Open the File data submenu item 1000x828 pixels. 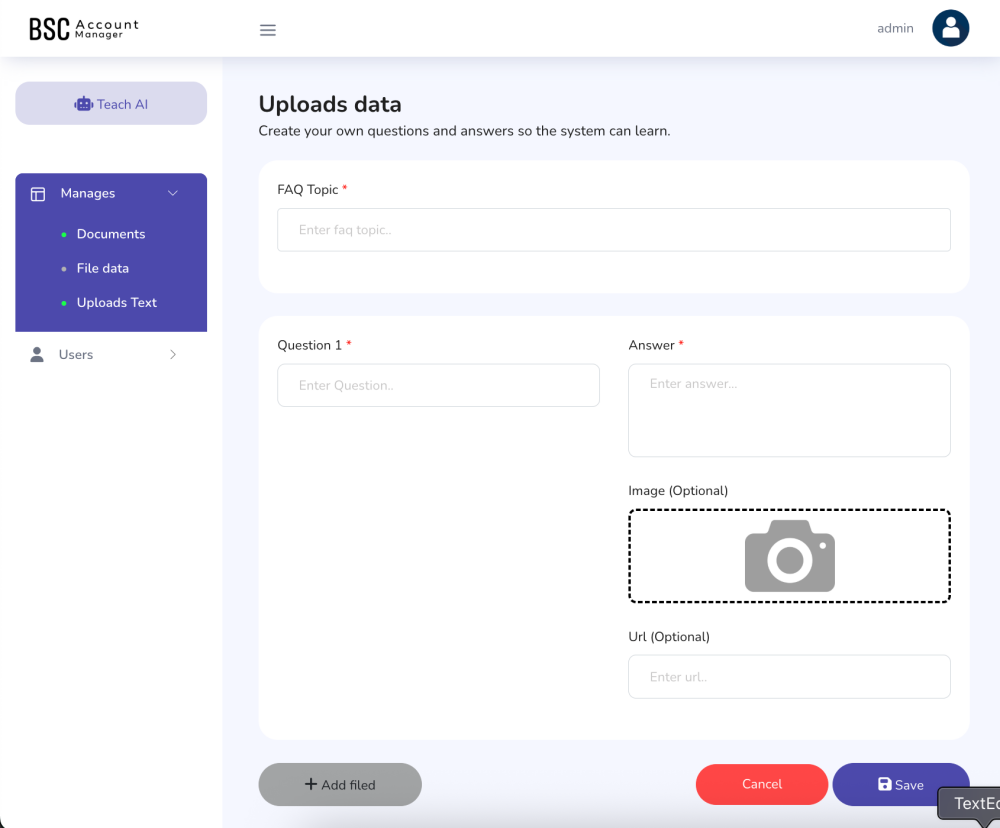(103, 269)
